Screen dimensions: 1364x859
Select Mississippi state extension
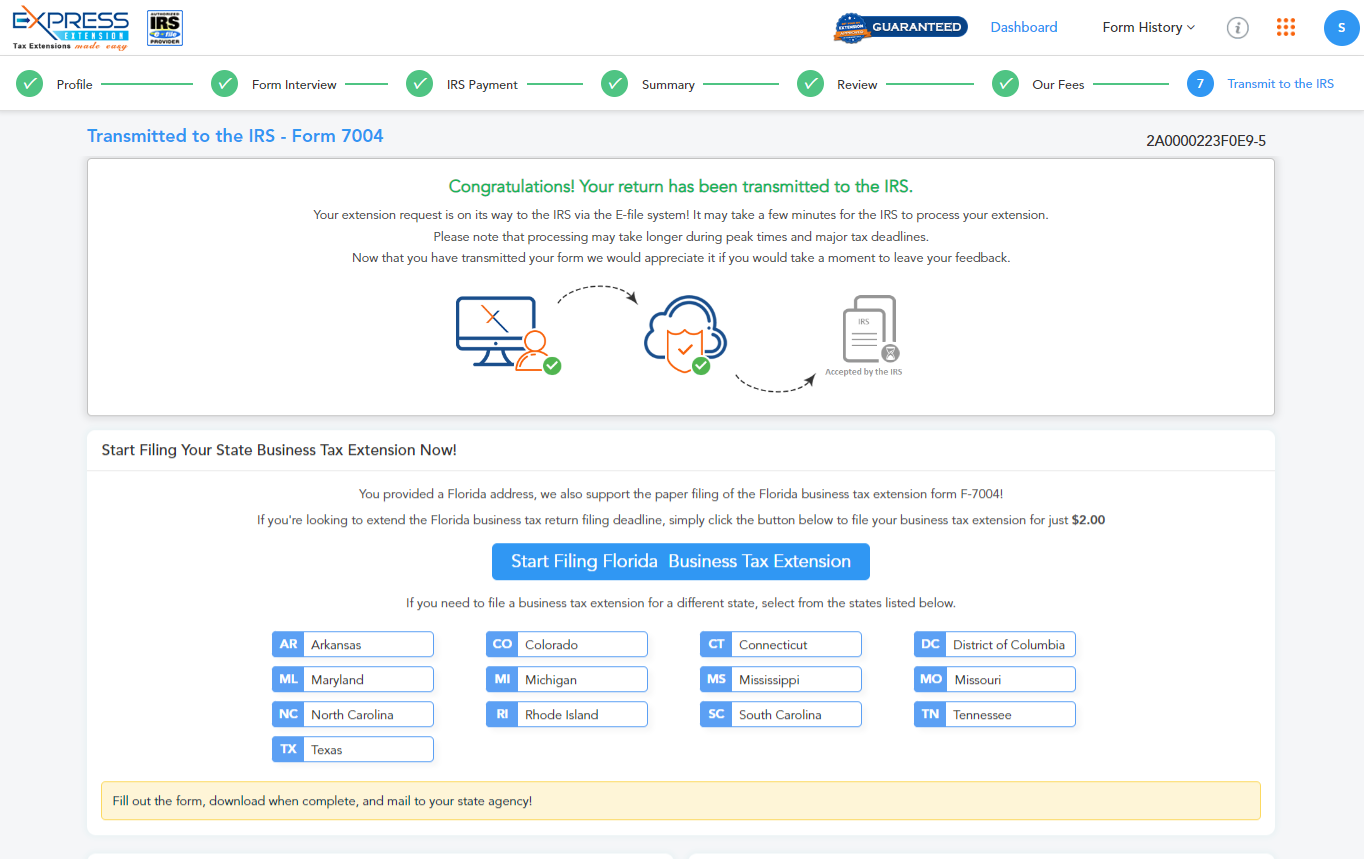781,680
